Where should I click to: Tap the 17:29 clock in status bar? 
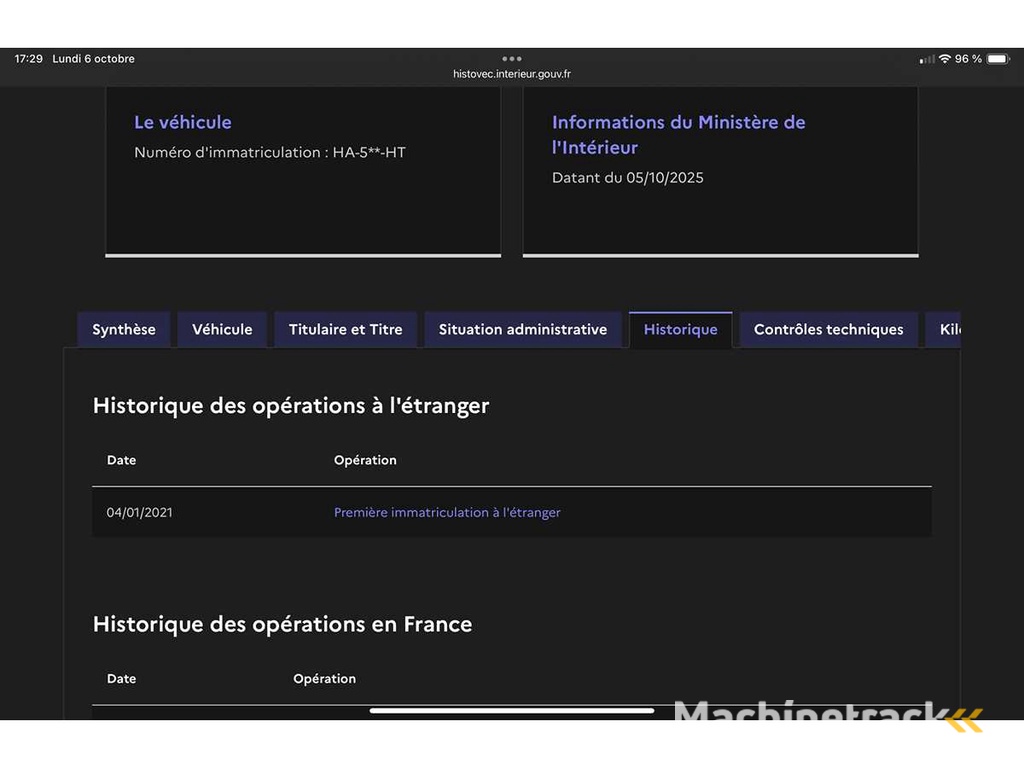point(29,59)
